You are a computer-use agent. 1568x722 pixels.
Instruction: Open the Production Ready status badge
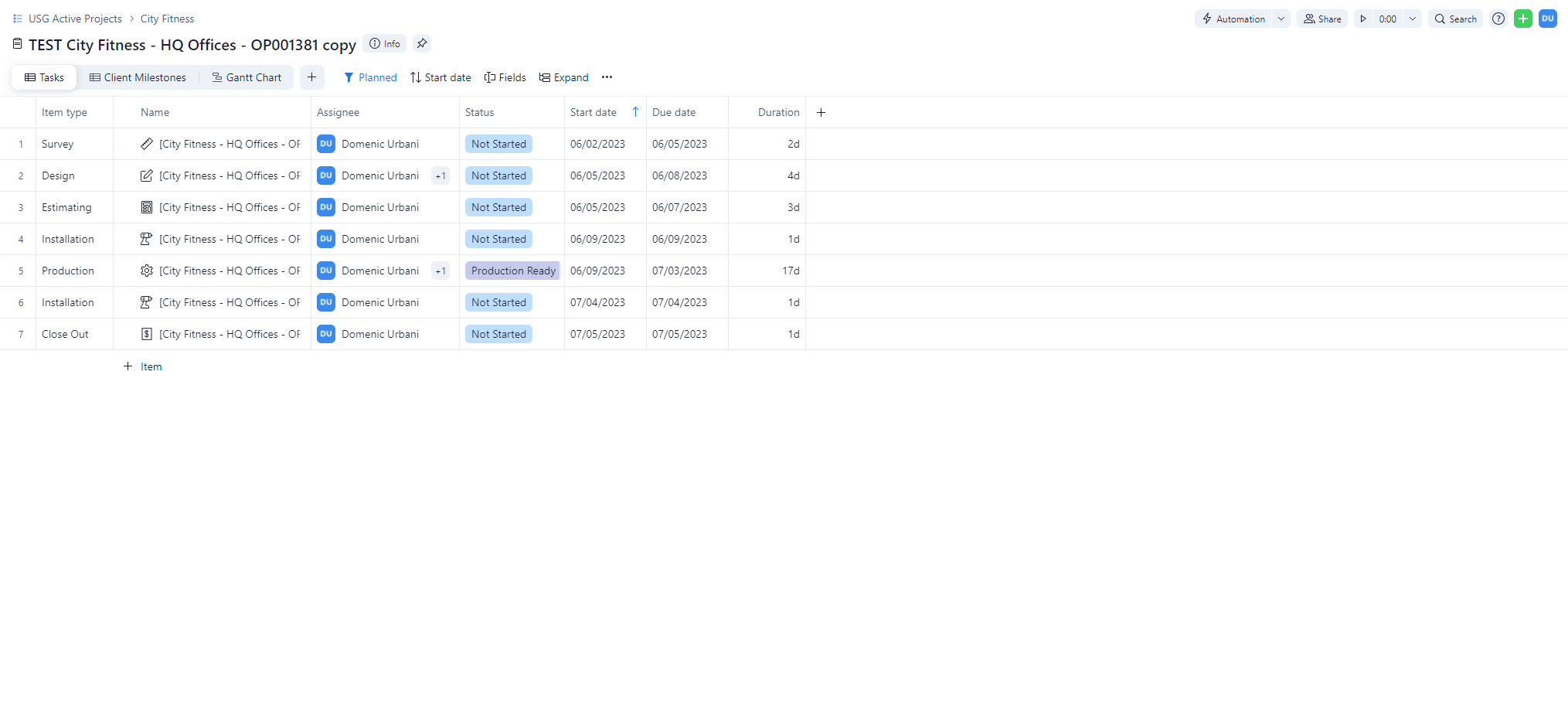(x=513, y=271)
